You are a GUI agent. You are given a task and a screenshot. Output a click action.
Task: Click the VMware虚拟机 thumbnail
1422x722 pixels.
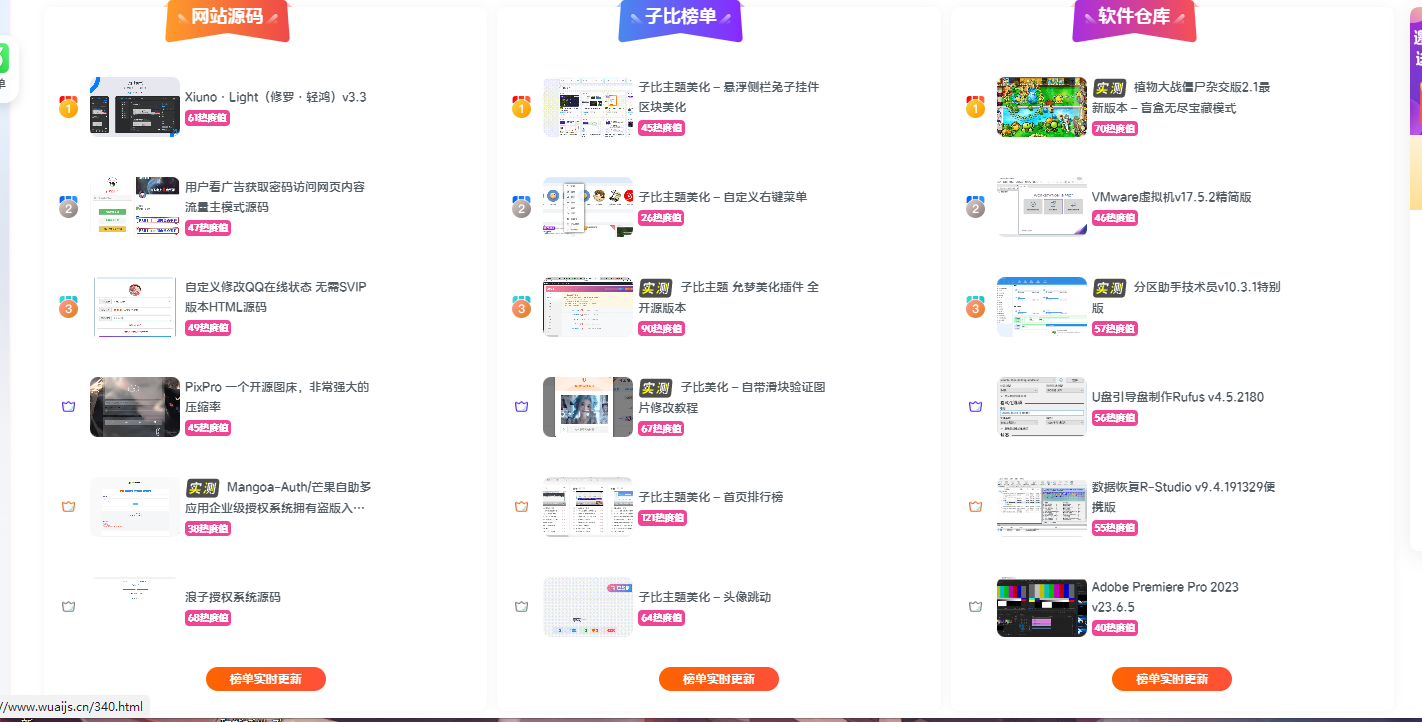click(x=1042, y=207)
